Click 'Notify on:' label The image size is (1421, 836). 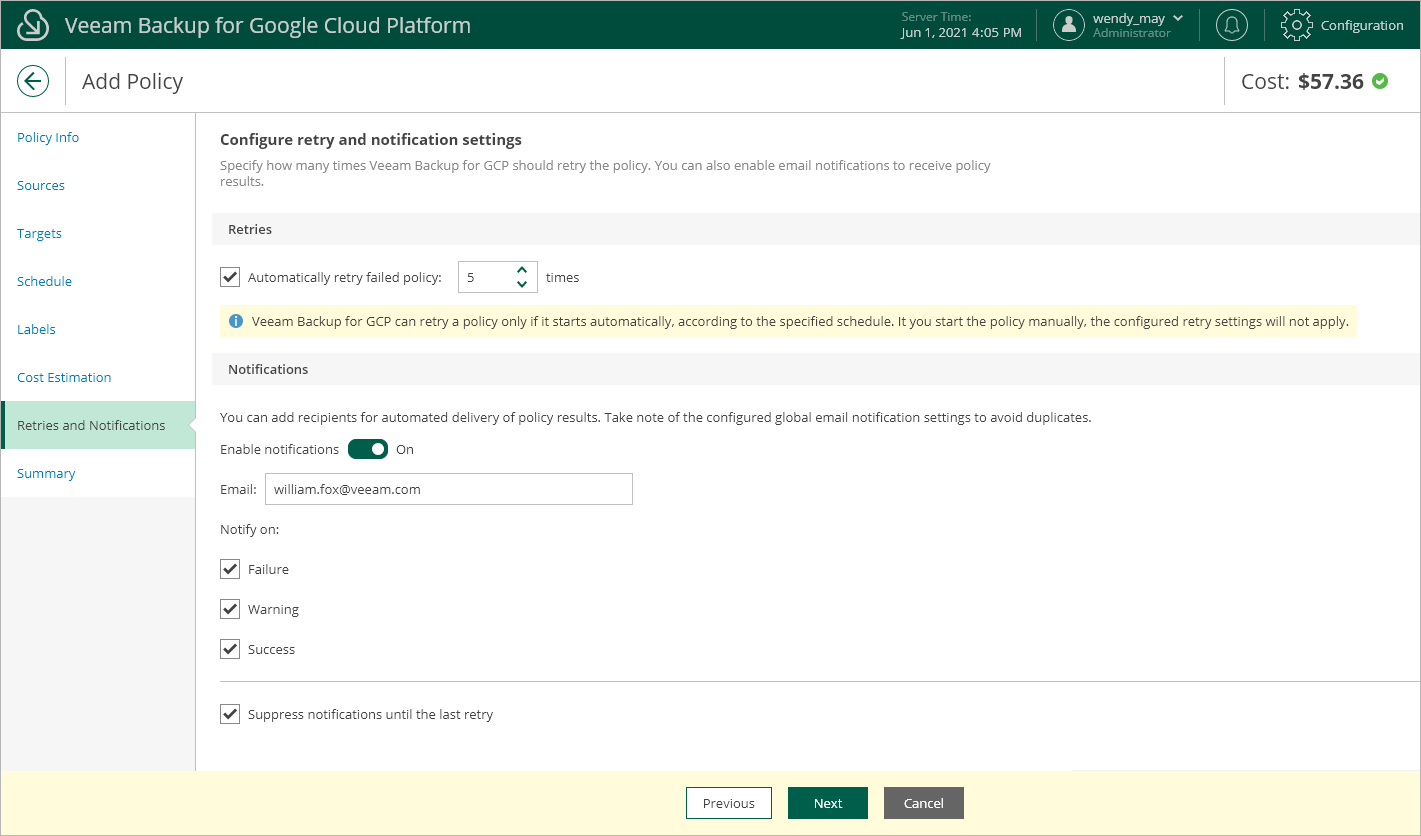[x=249, y=529]
